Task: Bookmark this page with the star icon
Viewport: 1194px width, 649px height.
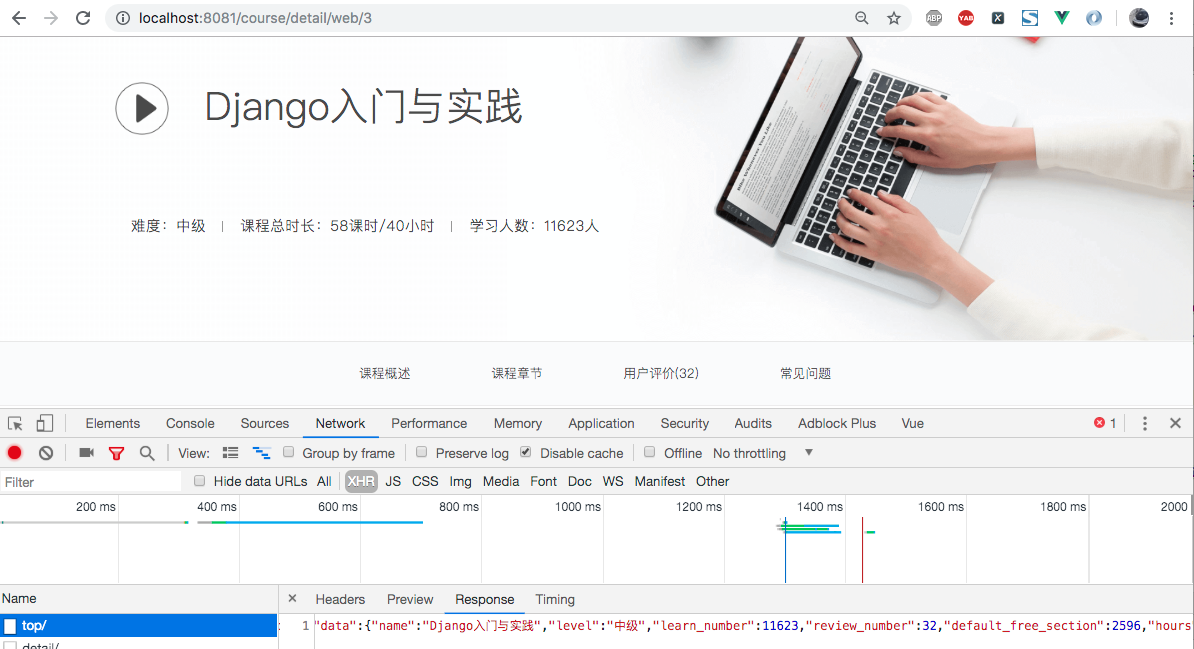Action: point(894,18)
